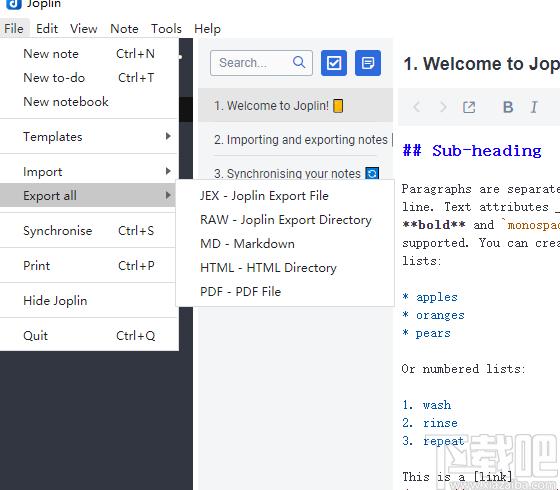This screenshot has width=560, height=490.
Task: Open the Tools menu
Action: point(166,29)
